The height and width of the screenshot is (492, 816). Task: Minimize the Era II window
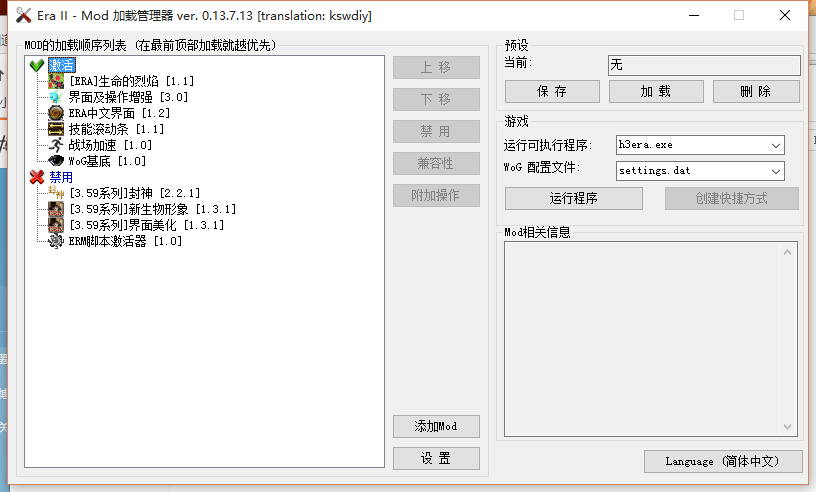pos(694,16)
